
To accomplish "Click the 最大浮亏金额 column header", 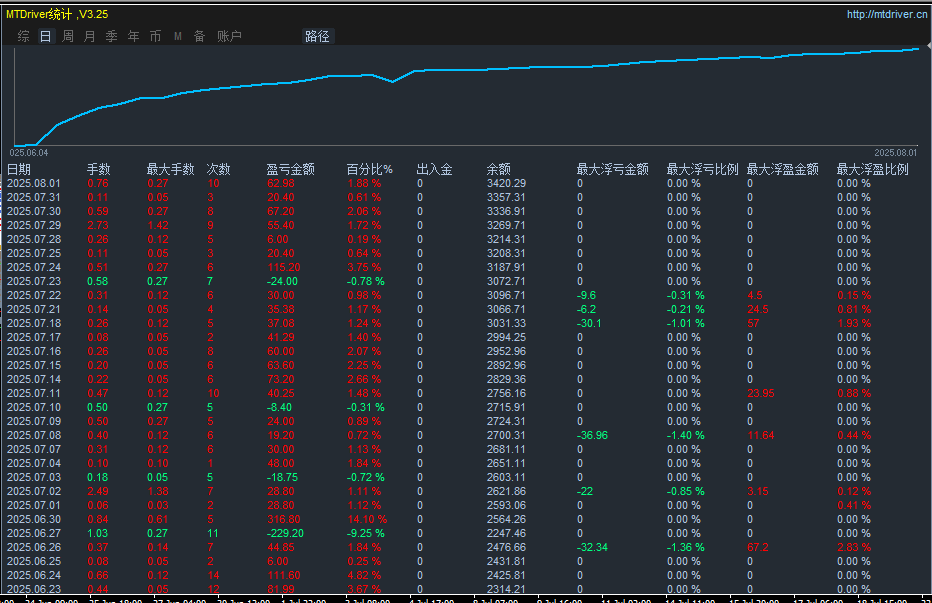I will tap(612, 169).
